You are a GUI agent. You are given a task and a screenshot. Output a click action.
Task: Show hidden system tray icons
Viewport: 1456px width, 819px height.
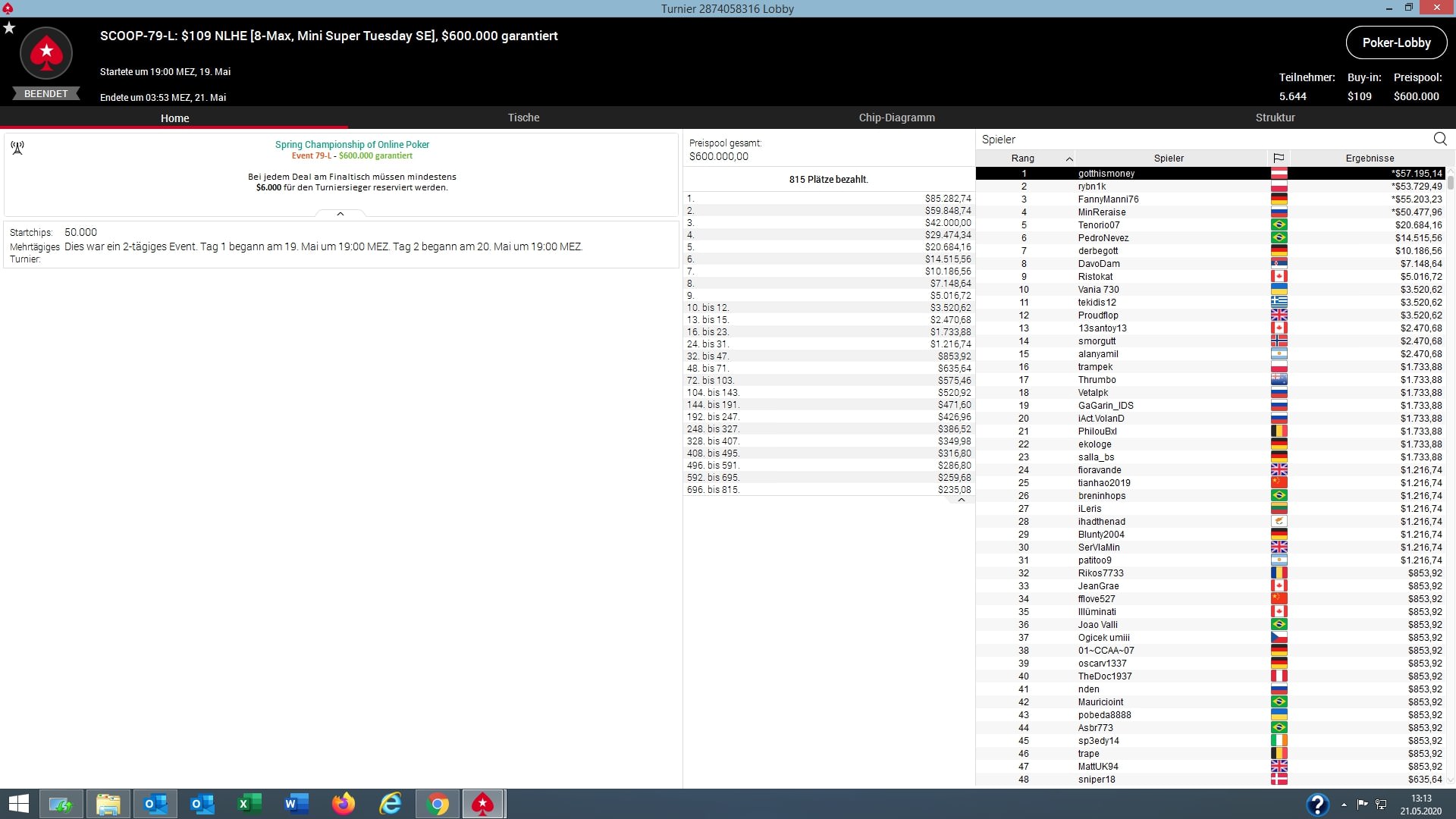[x=1344, y=804]
